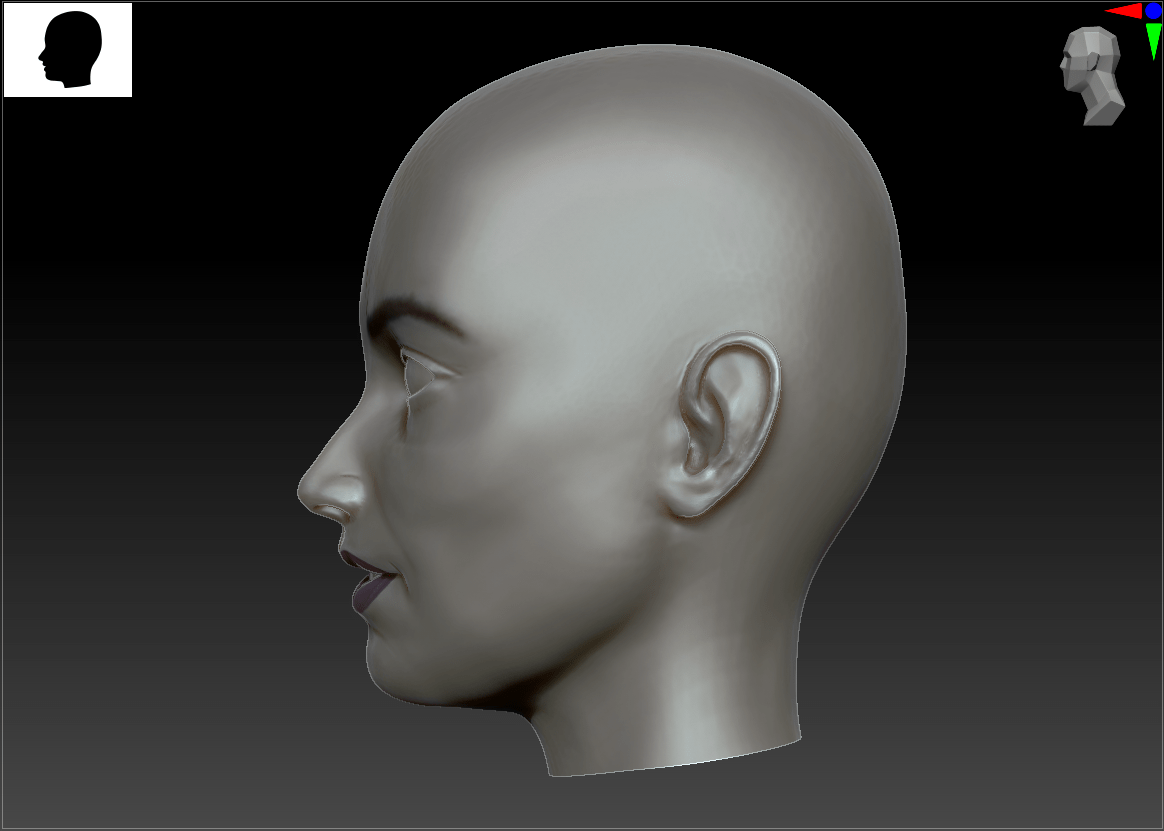The height and width of the screenshot is (831, 1164).
Task: Click the nostril on the model's nose
Action: (332, 510)
